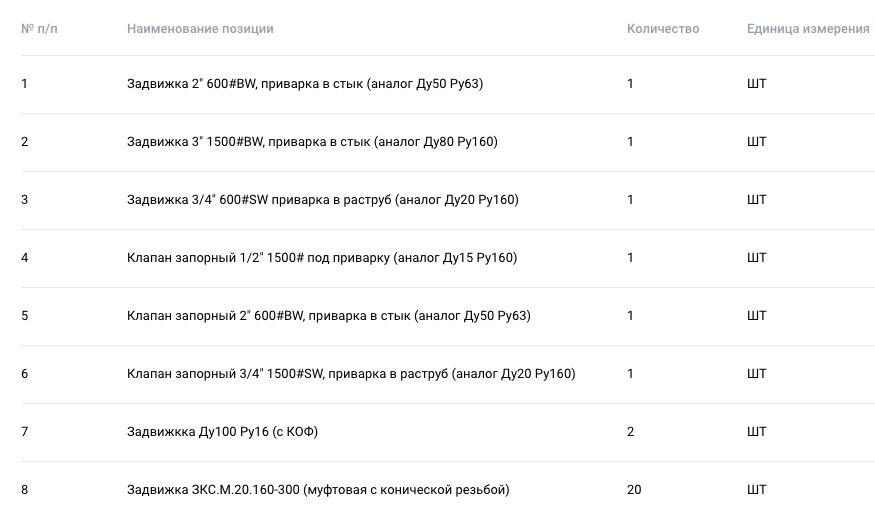
Task: Click quantity value 20 in row 8
Action: pyautogui.click(x=634, y=490)
